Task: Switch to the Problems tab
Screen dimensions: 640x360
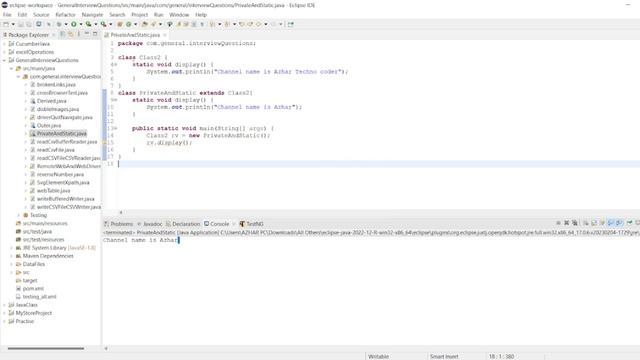Action: pyautogui.click(x=118, y=224)
